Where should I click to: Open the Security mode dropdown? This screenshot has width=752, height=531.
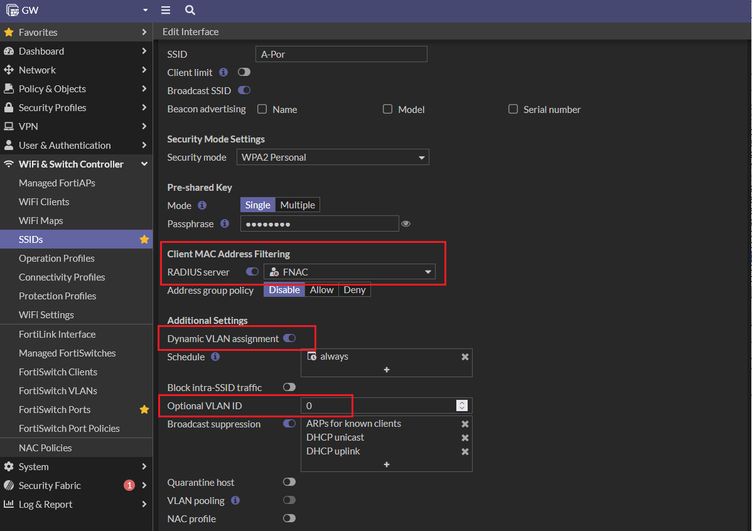point(332,157)
